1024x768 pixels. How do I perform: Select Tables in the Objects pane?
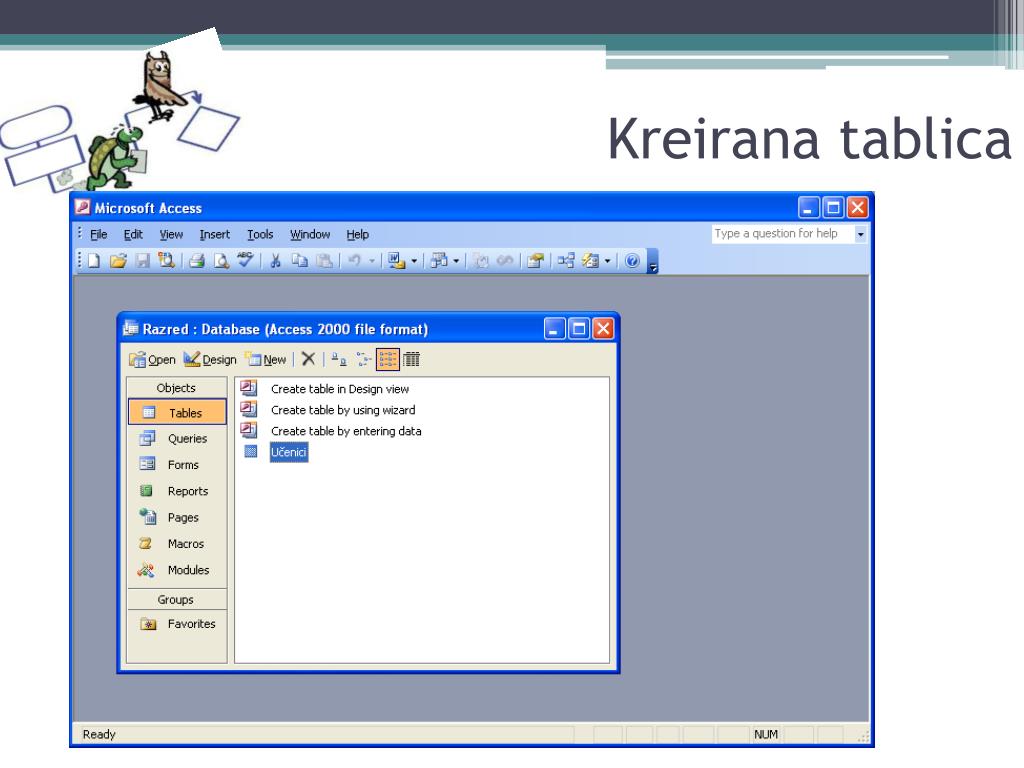point(177,413)
